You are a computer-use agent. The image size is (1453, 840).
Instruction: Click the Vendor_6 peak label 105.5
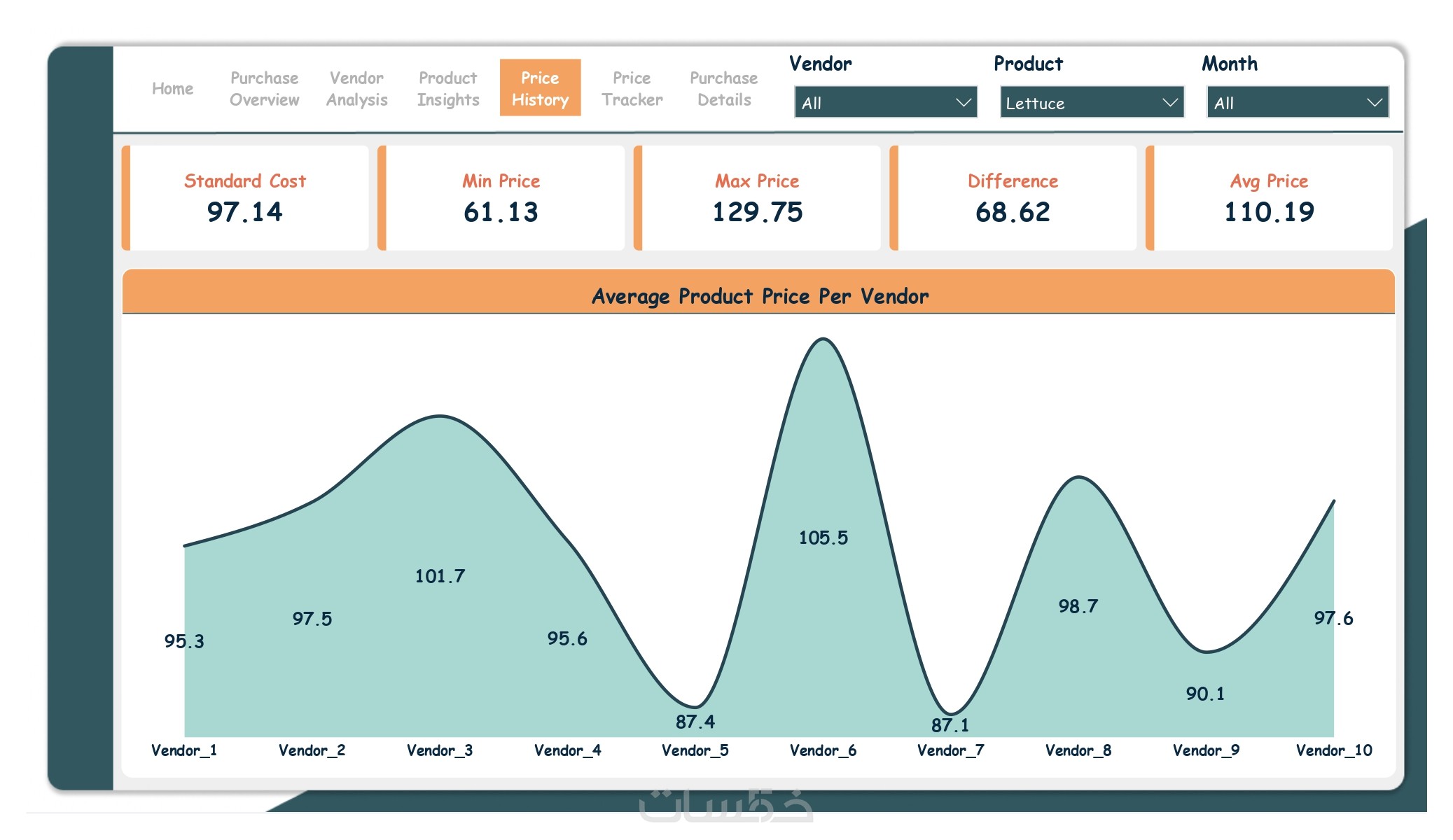click(823, 538)
